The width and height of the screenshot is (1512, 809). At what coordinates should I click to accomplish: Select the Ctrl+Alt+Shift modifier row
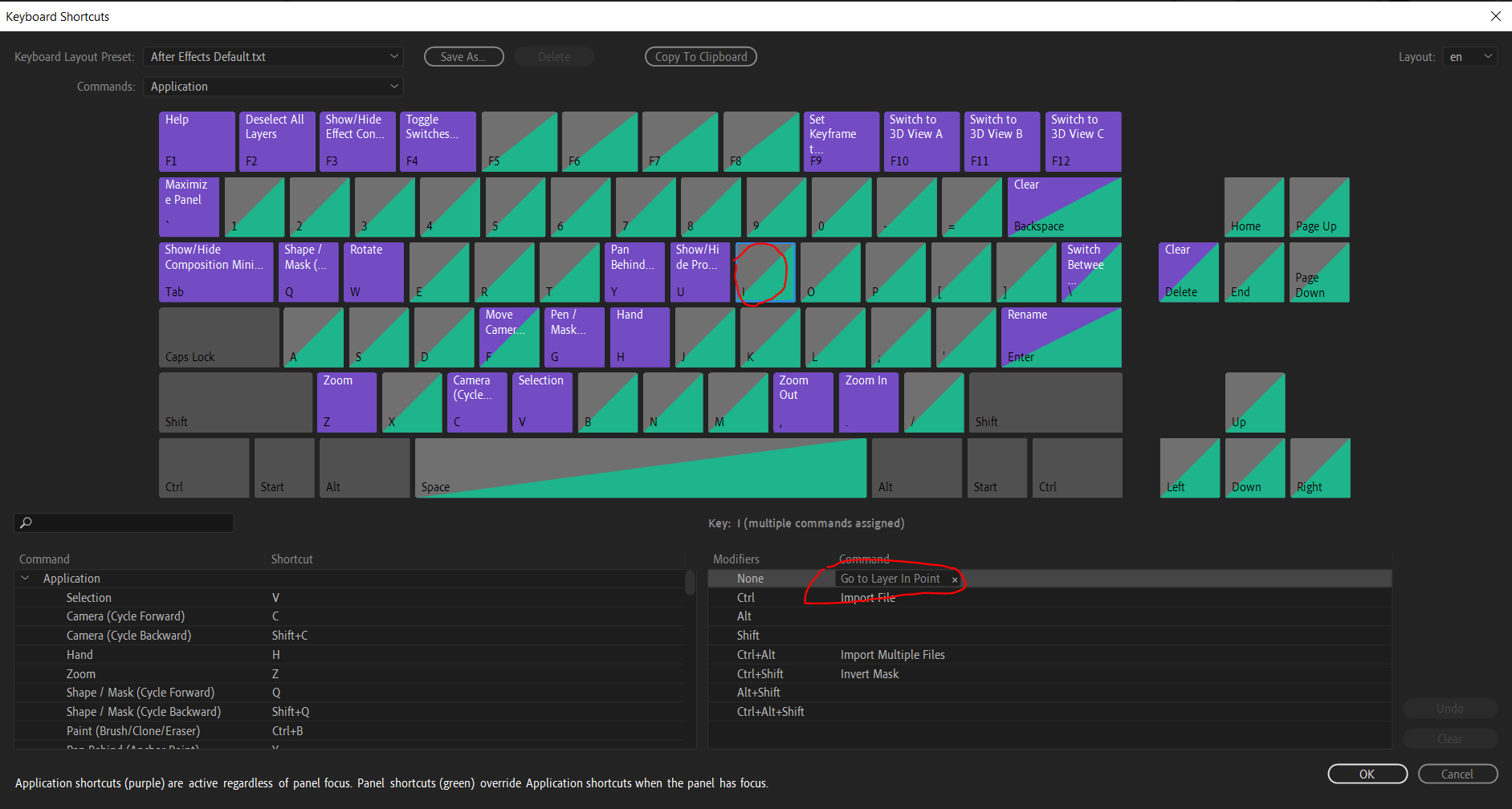(1049, 712)
